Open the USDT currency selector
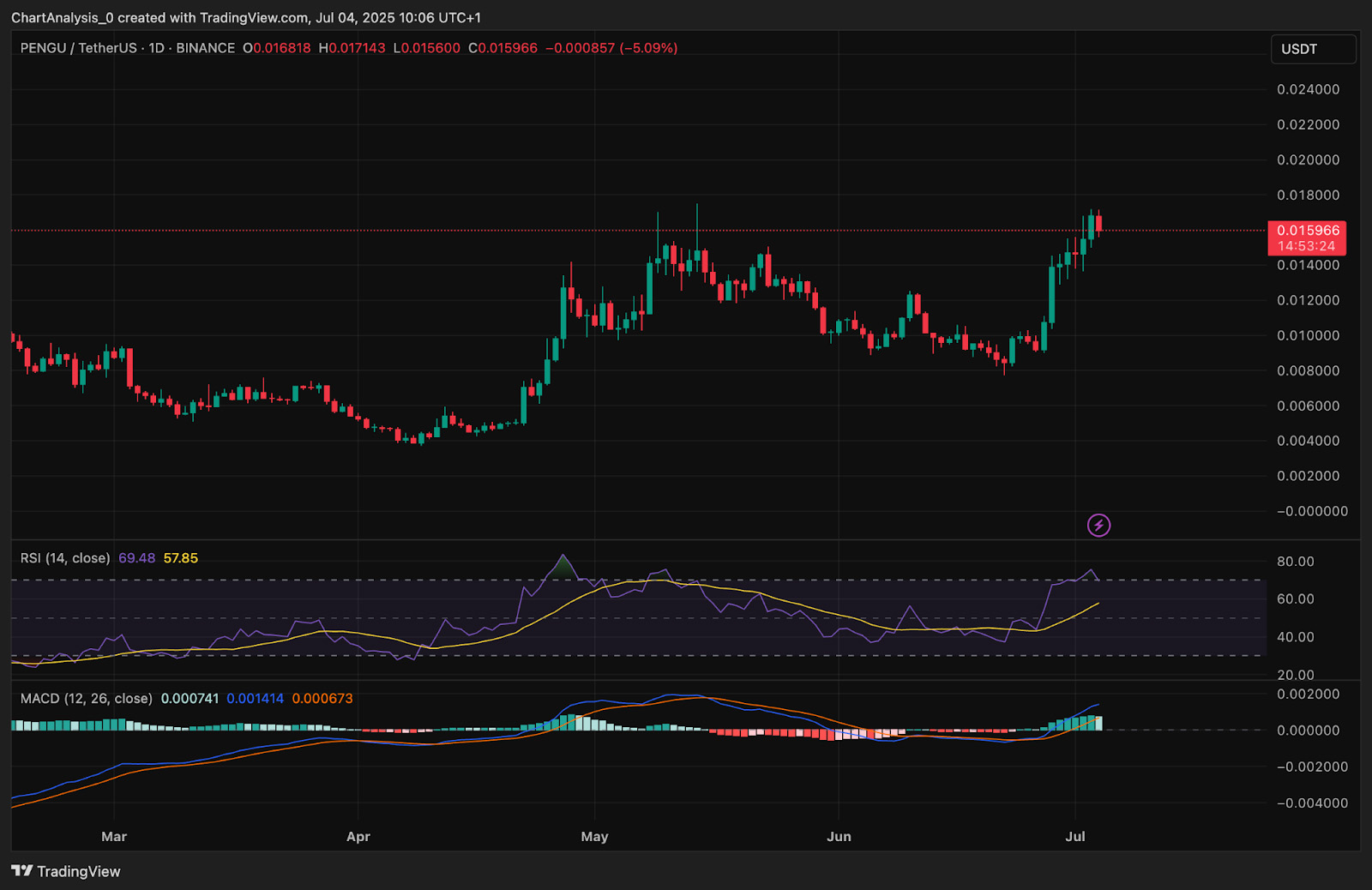The width and height of the screenshot is (1372, 890). (x=1312, y=49)
